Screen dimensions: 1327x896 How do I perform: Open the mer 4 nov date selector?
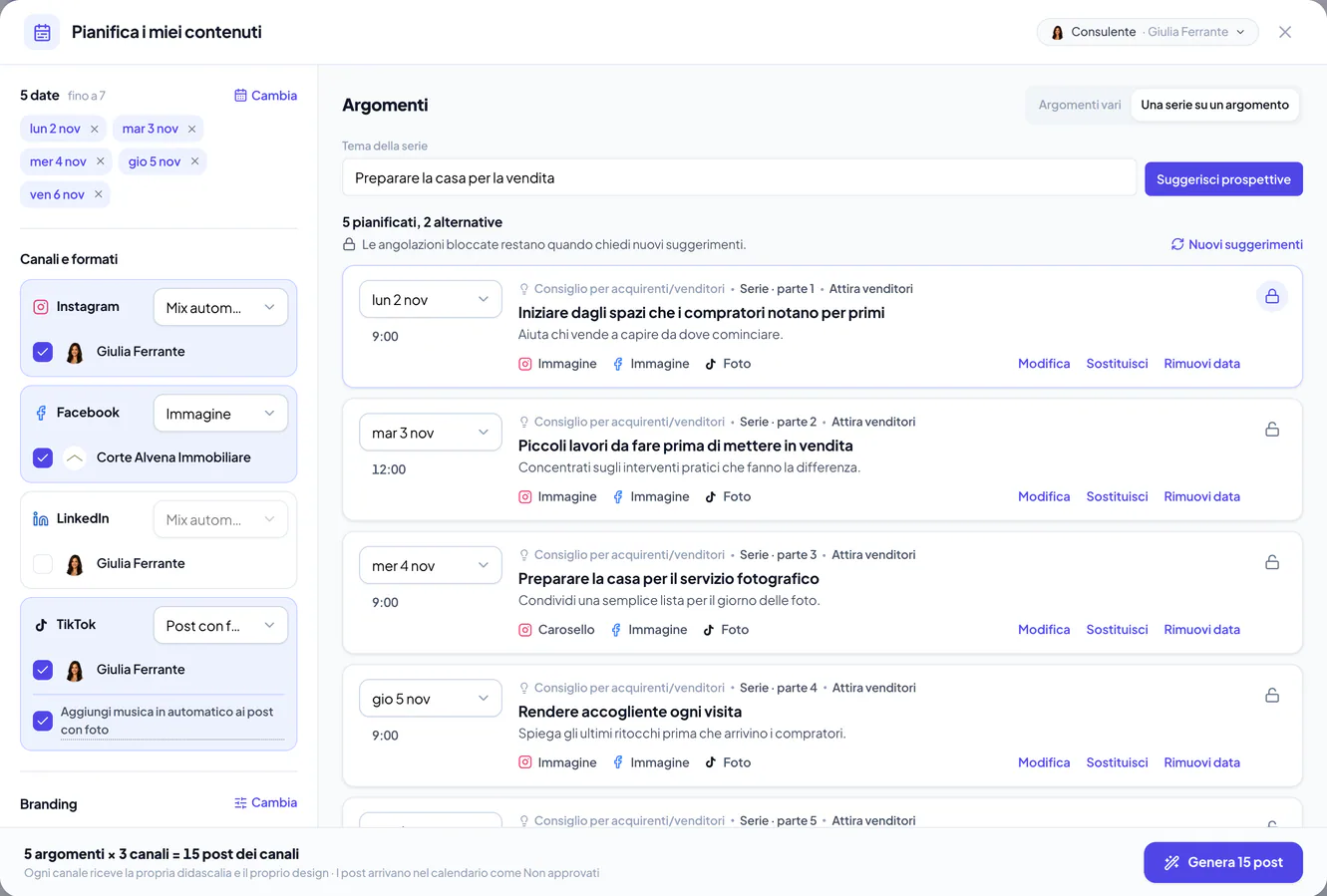click(x=430, y=565)
